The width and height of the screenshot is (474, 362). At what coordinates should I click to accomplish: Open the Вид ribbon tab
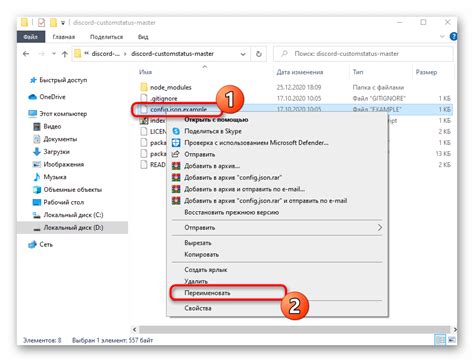[143, 37]
